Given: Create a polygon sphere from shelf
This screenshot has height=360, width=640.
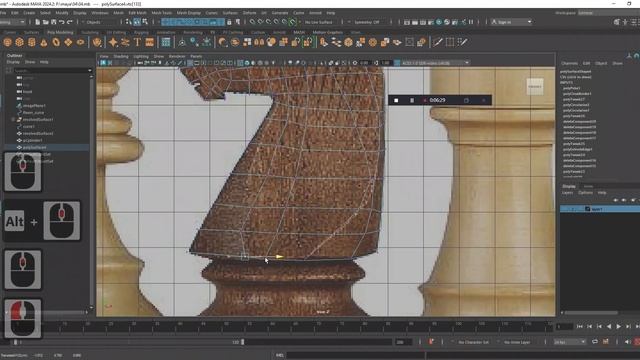Looking at the screenshot, I should click(7, 42).
